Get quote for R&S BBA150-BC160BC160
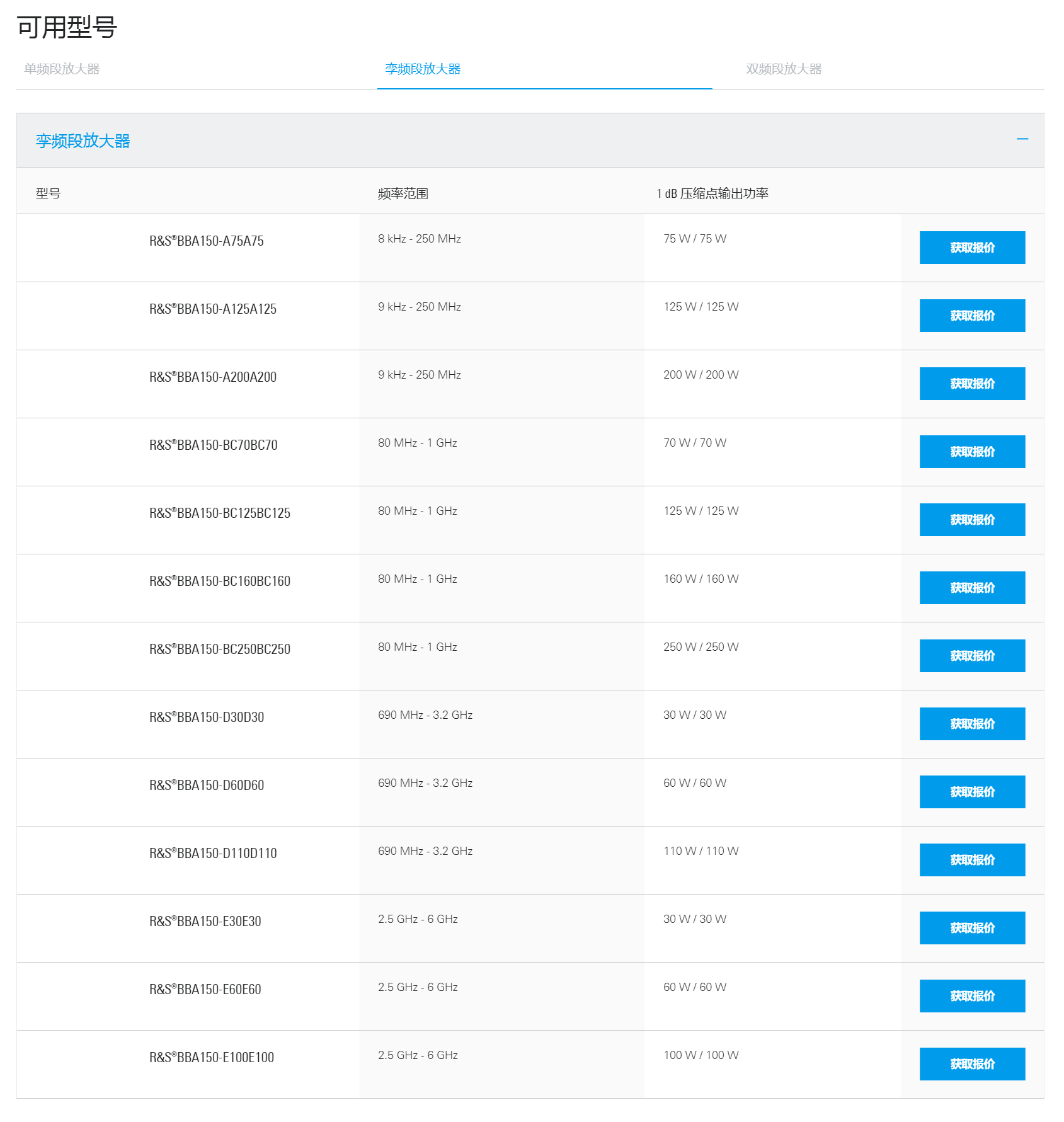The width and height of the screenshot is (1064, 1122). click(x=972, y=588)
